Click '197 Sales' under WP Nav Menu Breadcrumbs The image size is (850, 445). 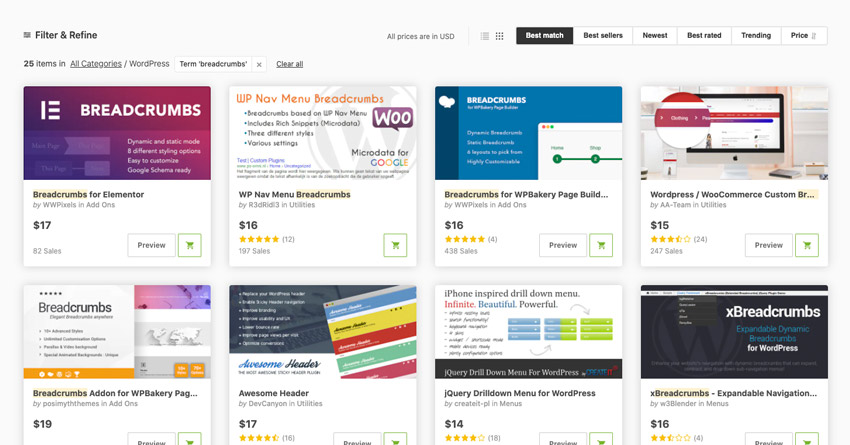254,251
